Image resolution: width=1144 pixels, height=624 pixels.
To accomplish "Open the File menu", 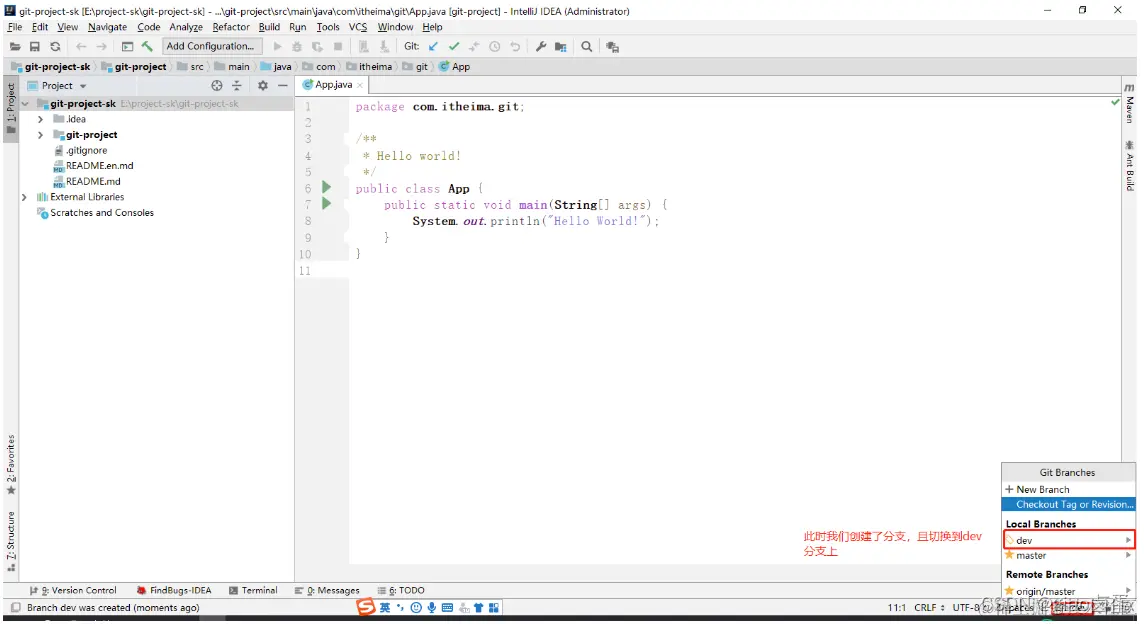I will pos(15,27).
